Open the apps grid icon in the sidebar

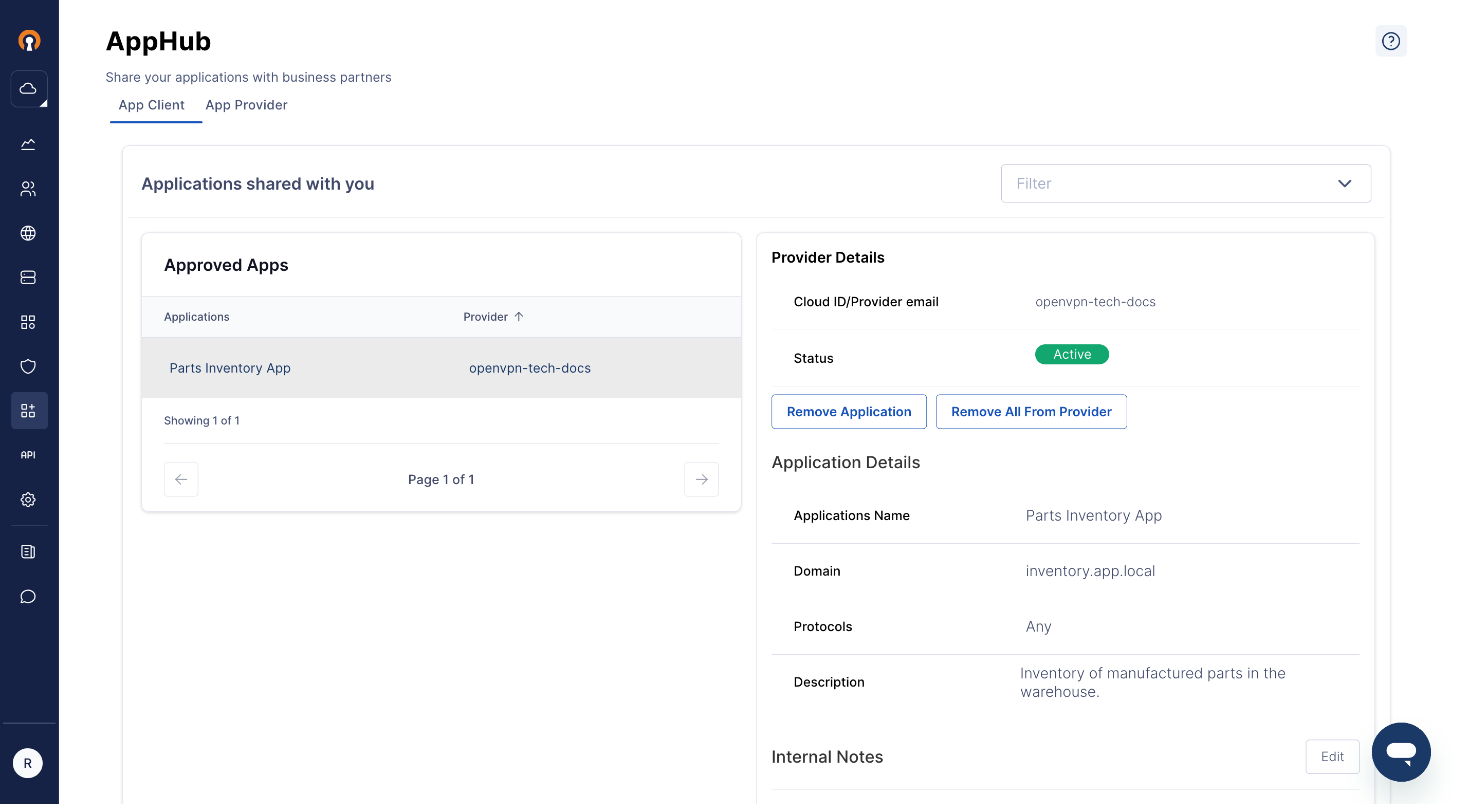[28, 322]
